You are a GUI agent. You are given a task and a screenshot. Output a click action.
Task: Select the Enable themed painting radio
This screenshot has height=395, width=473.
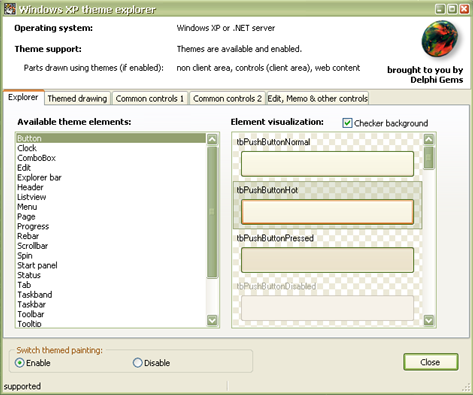[20, 363]
